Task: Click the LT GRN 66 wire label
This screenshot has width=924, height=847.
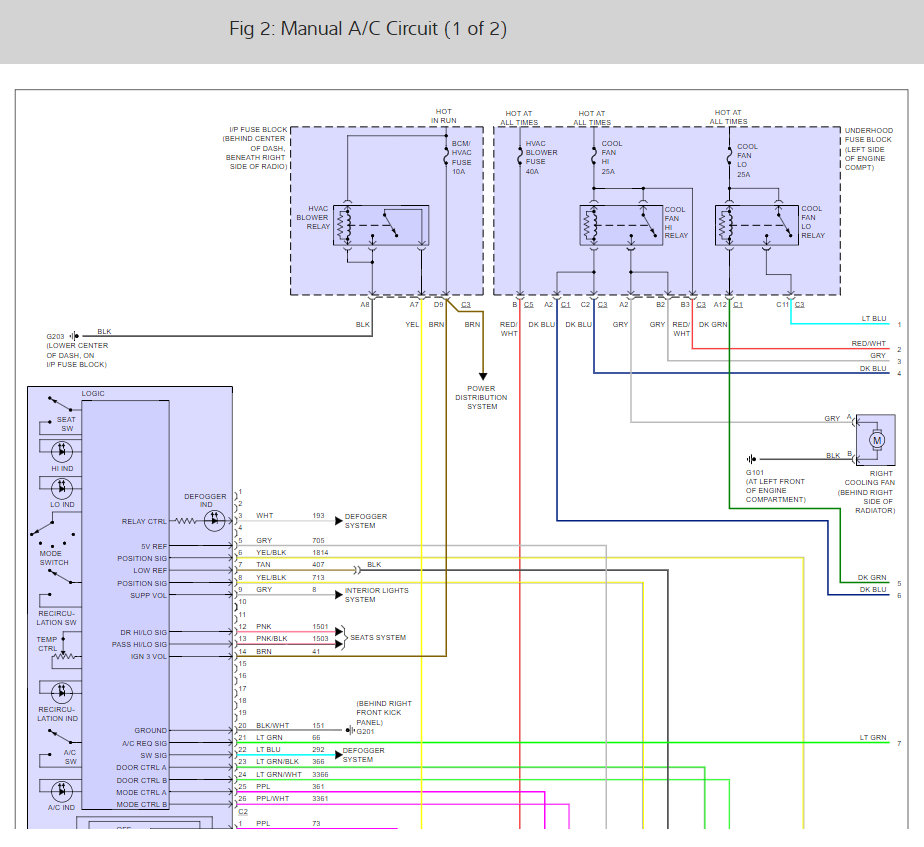Action: tap(288, 737)
